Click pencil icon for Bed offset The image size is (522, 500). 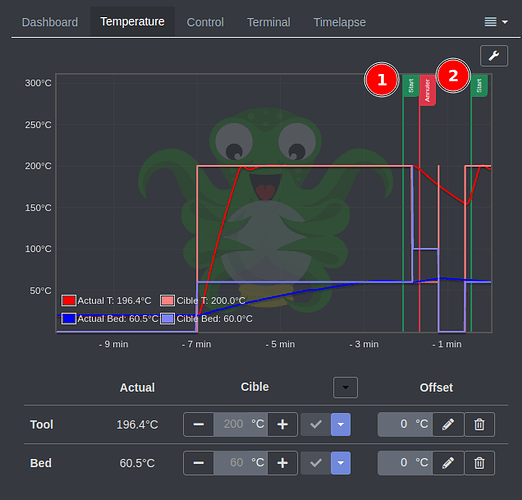pos(448,463)
